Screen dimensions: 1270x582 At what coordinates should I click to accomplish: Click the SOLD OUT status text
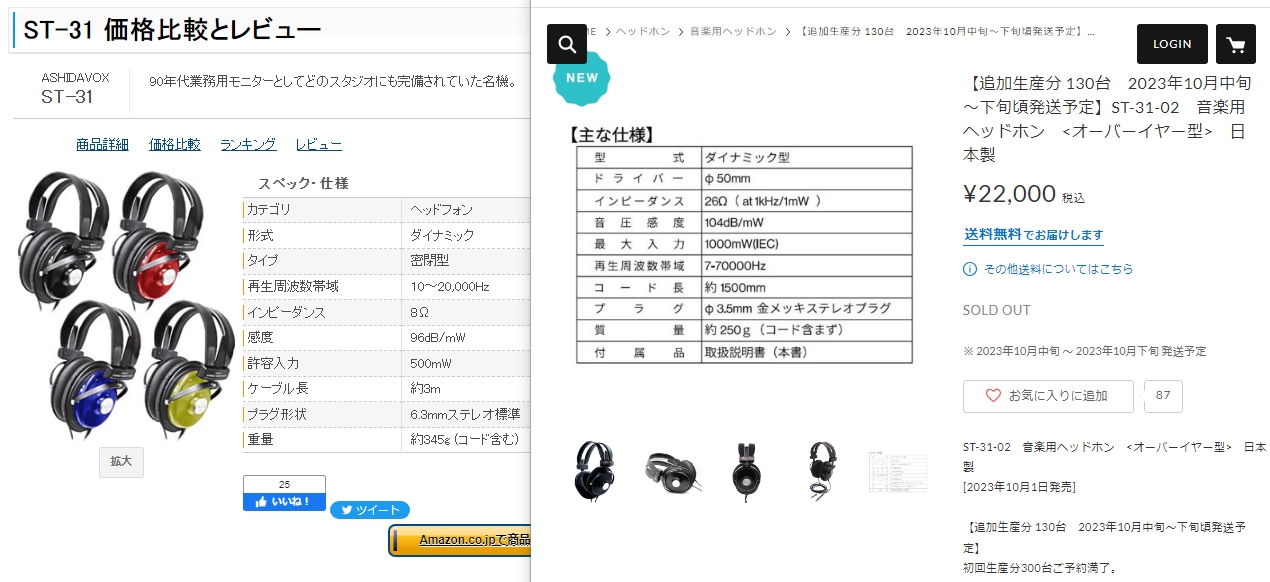pyautogui.click(x=996, y=310)
